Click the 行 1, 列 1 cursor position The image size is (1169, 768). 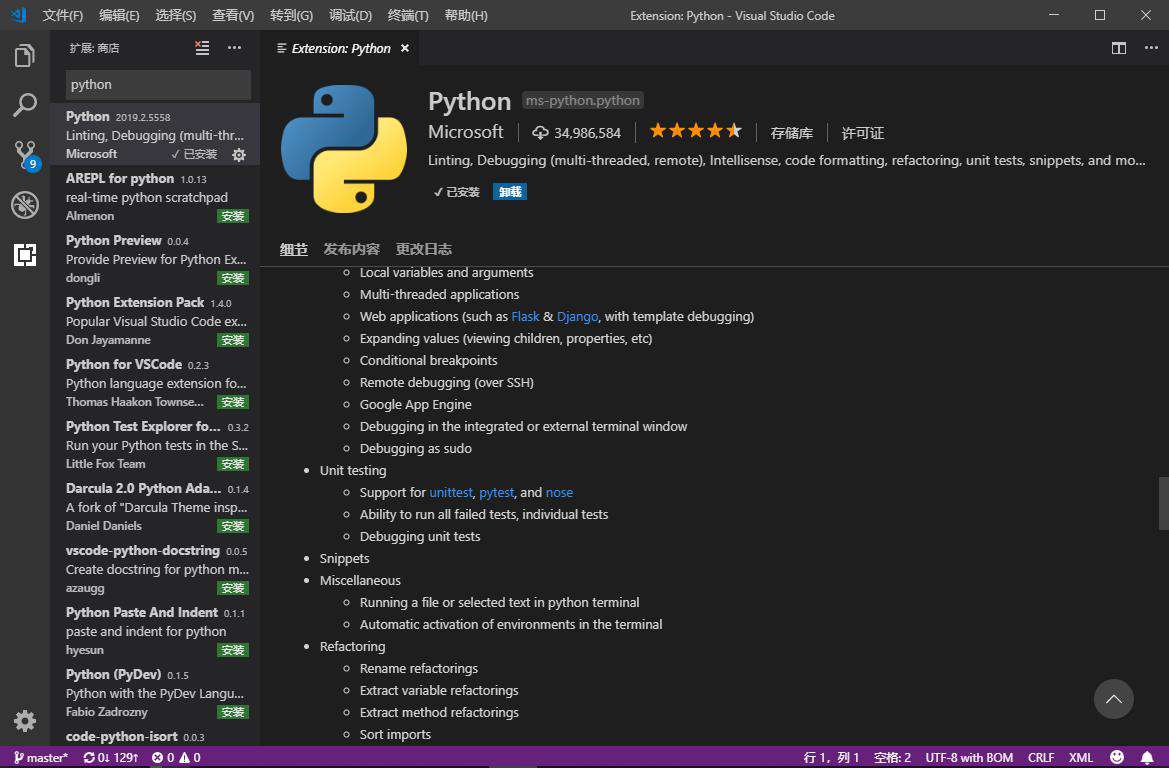tap(831, 758)
